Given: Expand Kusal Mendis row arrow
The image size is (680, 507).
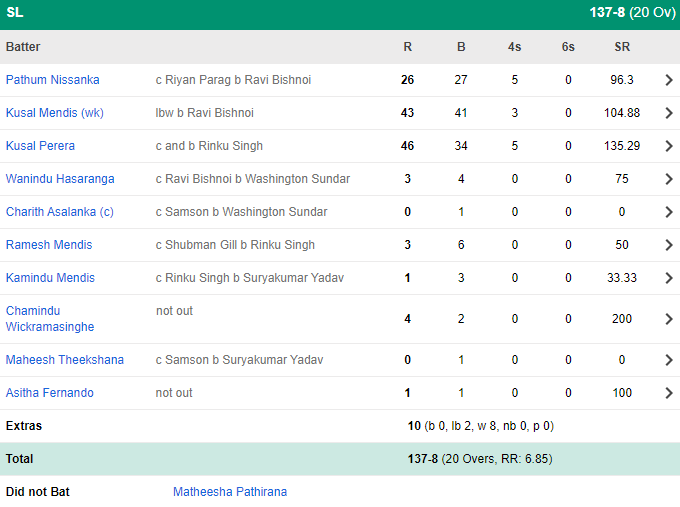Looking at the screenshot, I should [x=668, y=113].
